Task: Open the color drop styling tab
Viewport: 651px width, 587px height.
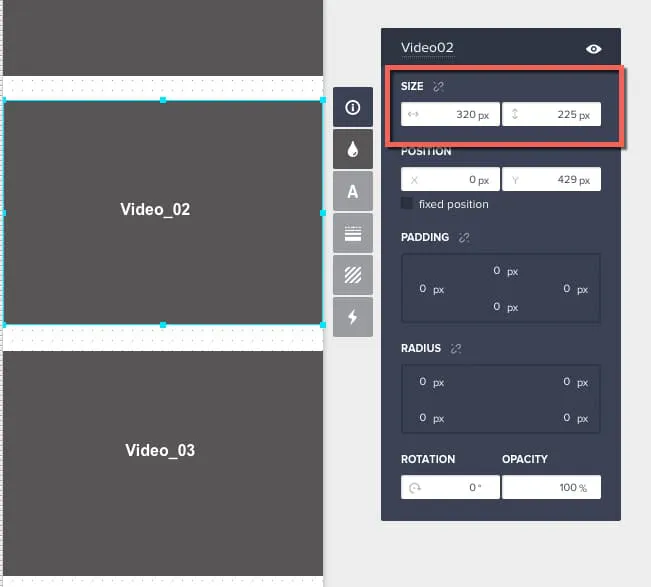Action: pos(352,149)
